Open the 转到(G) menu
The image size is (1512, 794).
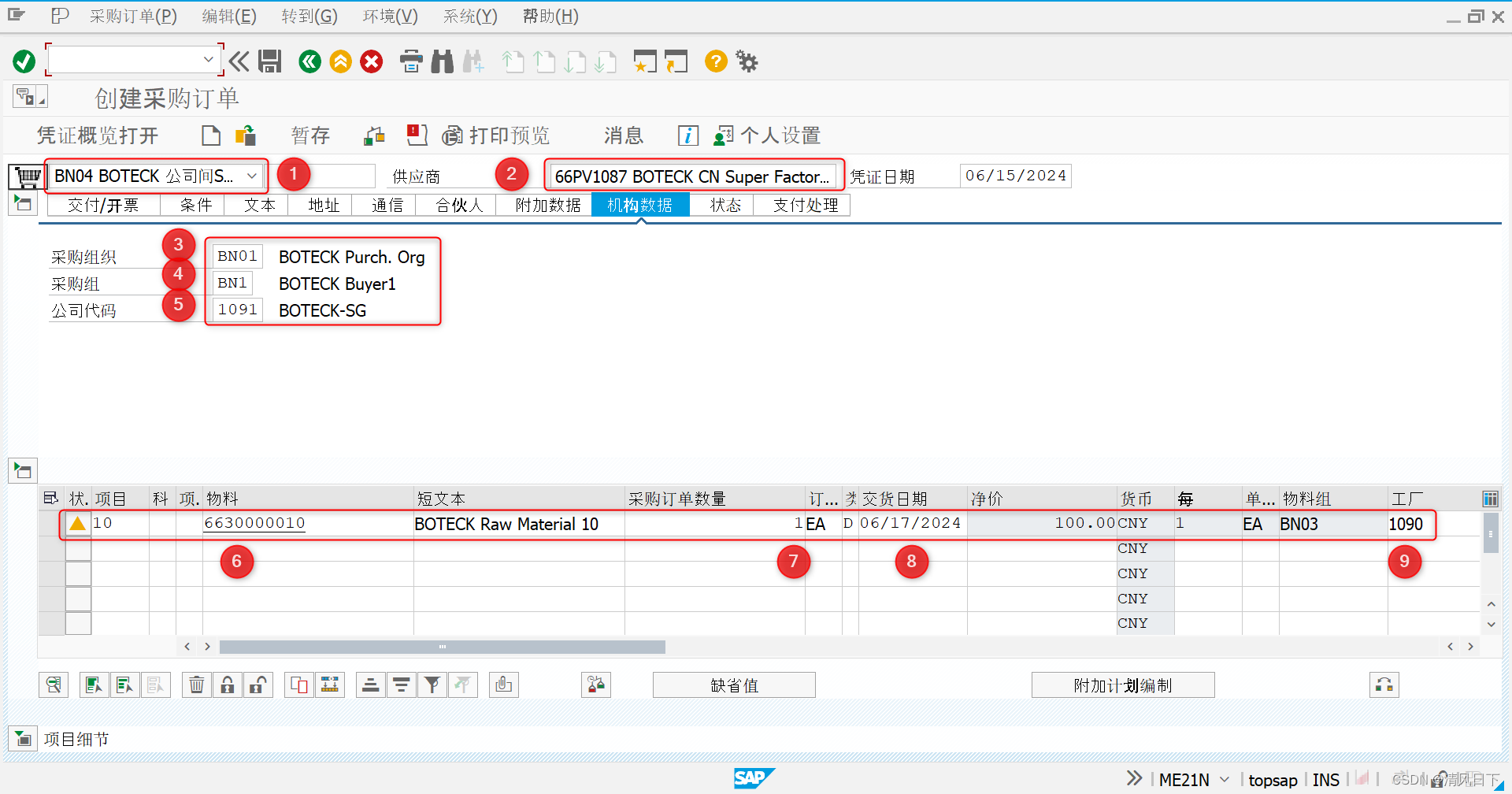point(309,17)
